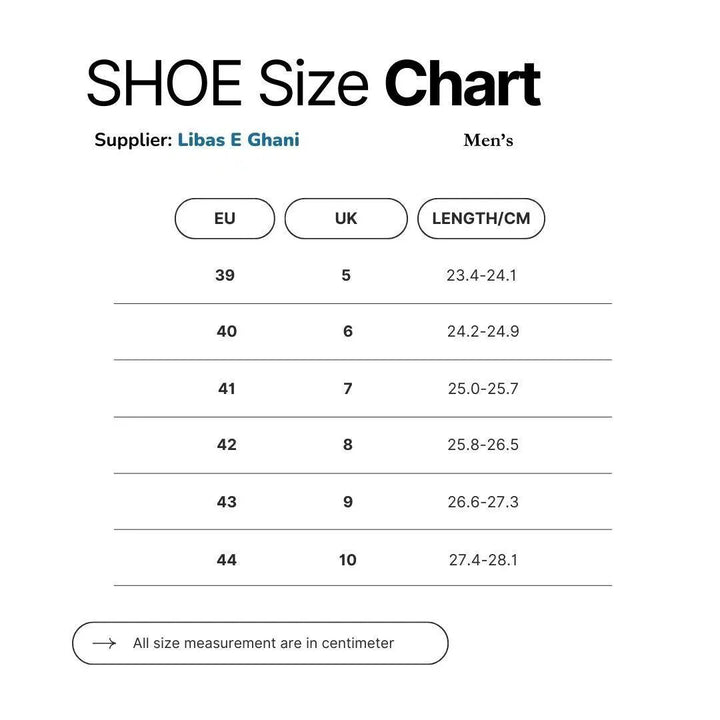Click UK size 5 value
Image resolution: width=720 pixels, height=720 pixels.
pyautogui.click(x=346, y=275)
